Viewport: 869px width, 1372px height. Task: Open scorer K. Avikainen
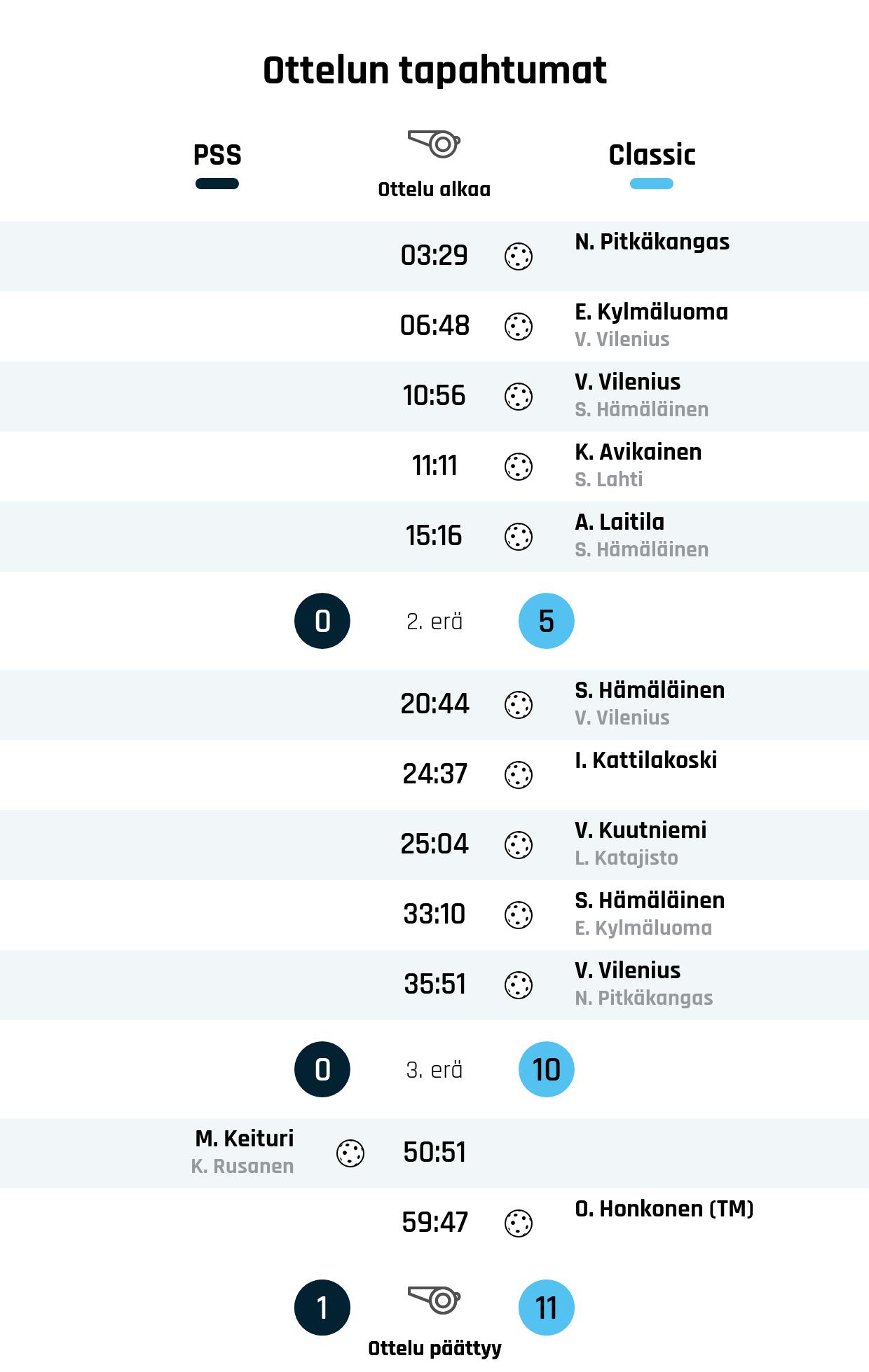coord(638,452)
